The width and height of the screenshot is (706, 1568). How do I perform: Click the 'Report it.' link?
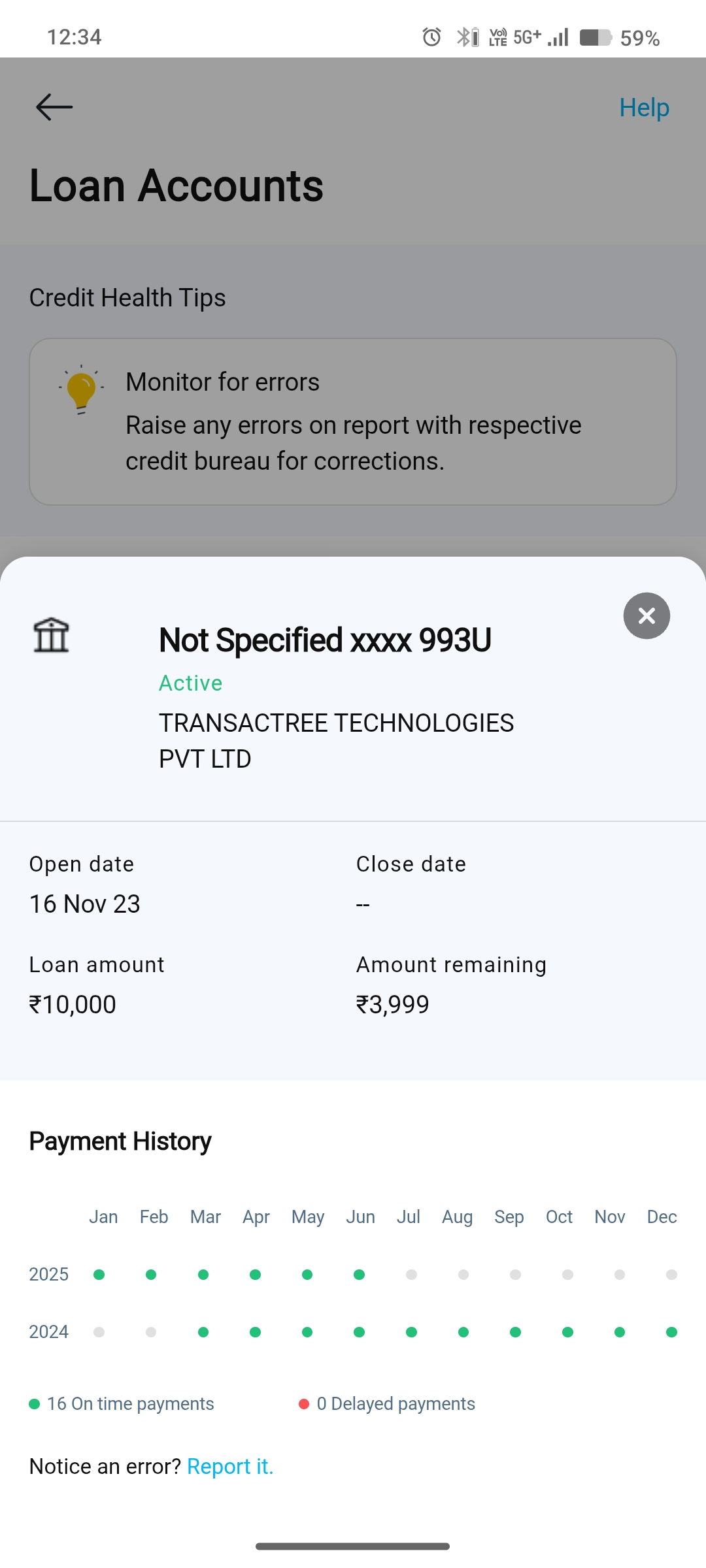230,1467
